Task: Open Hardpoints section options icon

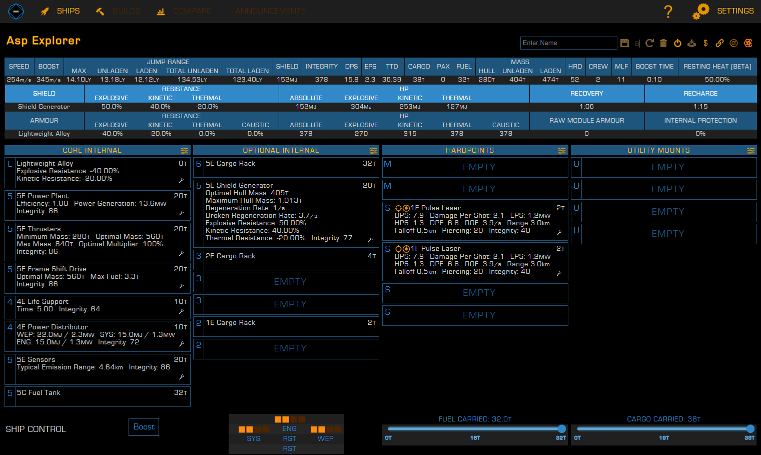Action: pos(562,151)
